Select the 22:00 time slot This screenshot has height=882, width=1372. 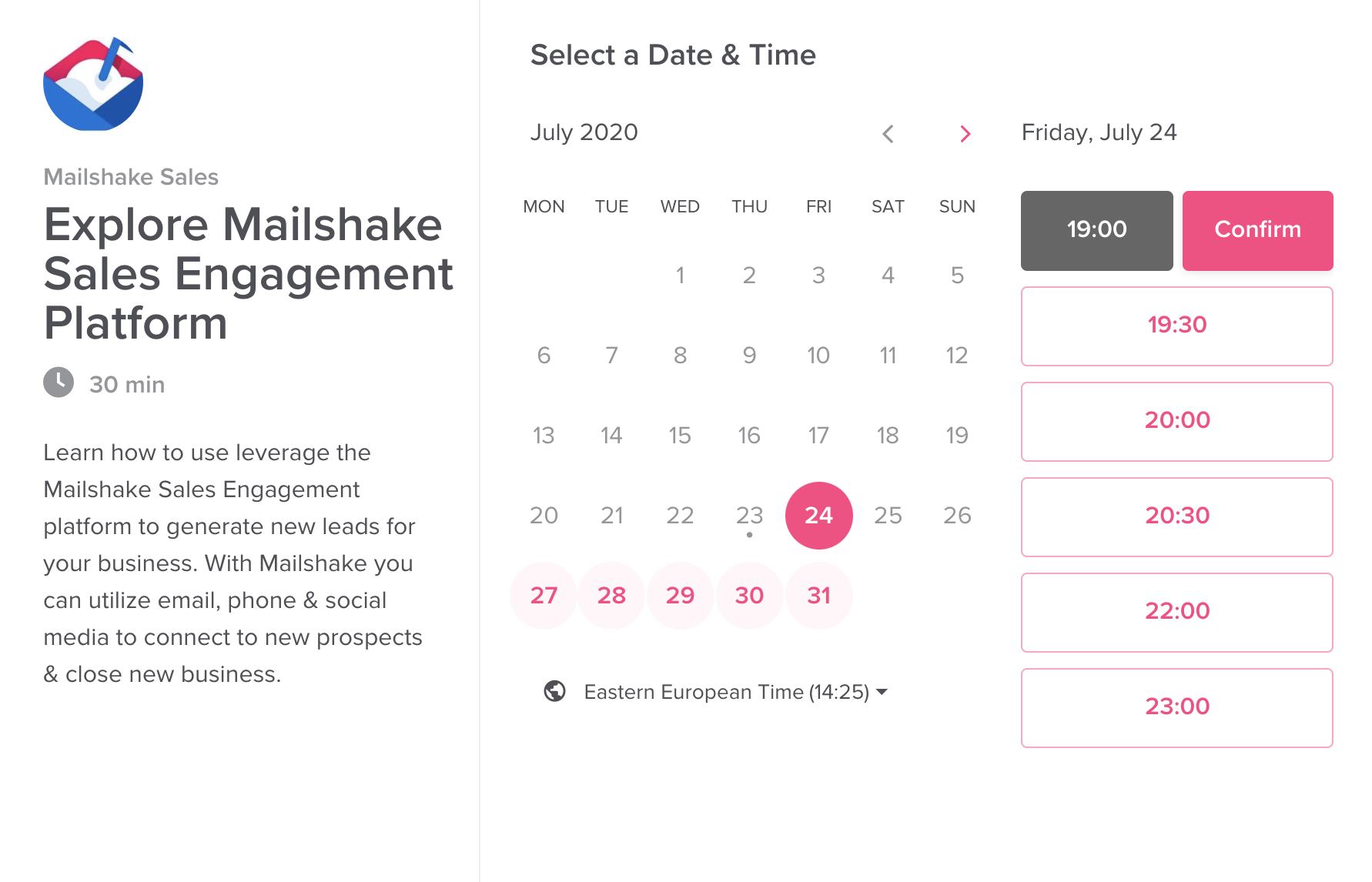click(1176, 612)
